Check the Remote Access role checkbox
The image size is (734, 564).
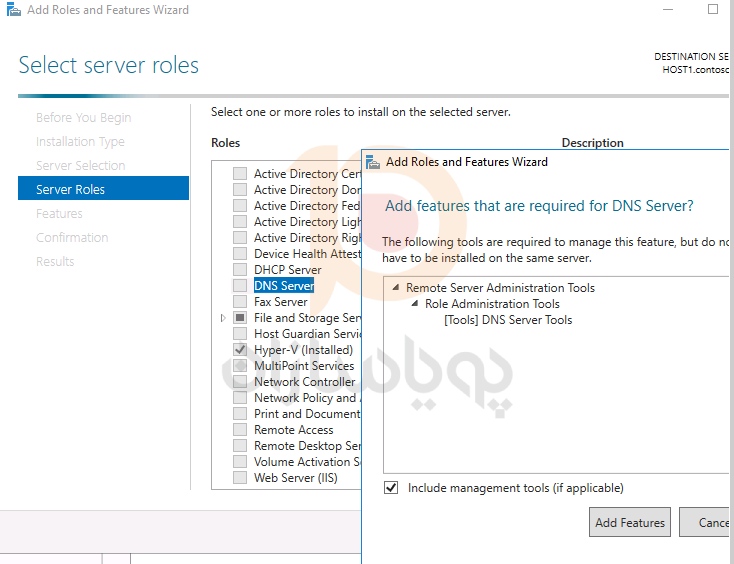point(240,430)
